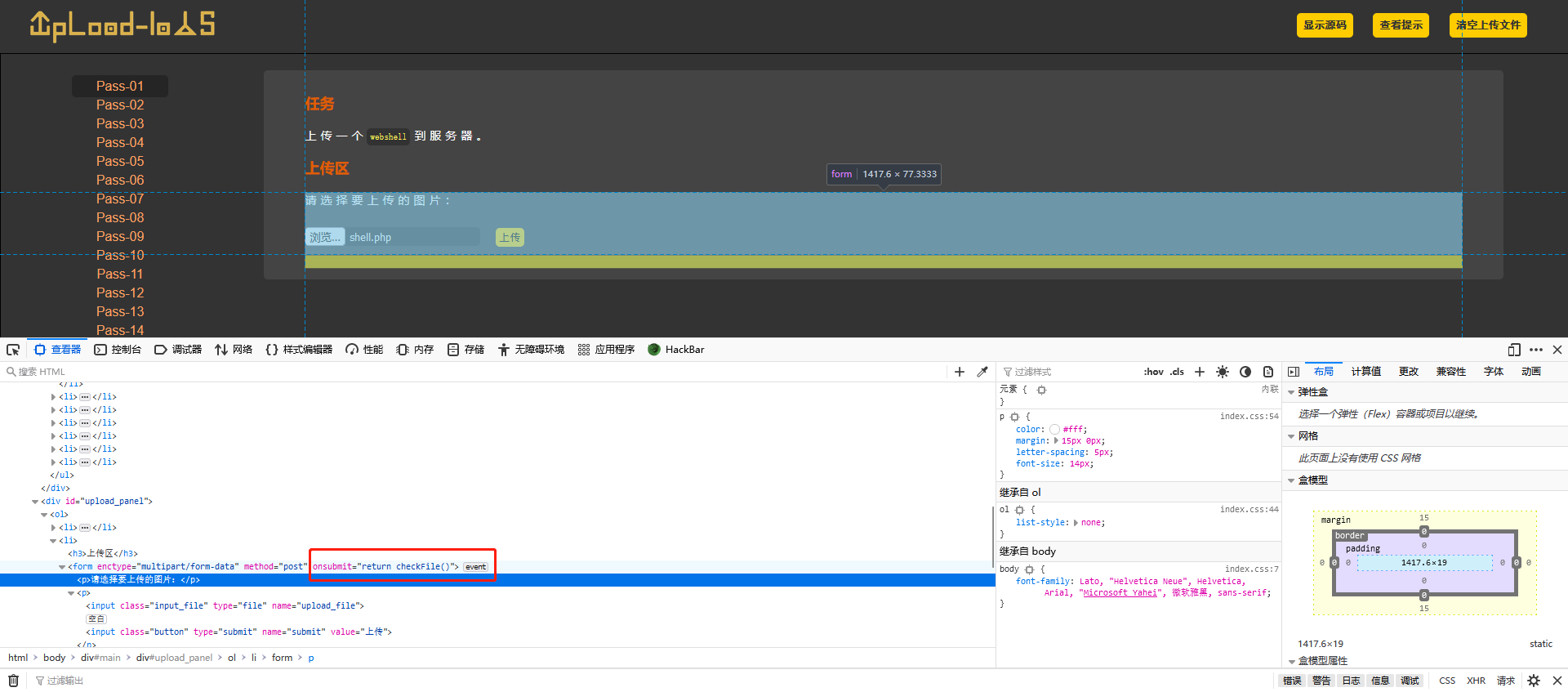Collapse the div id="upload_panel" node
This screenshot has height=692, width=1568.
(35, 502)
